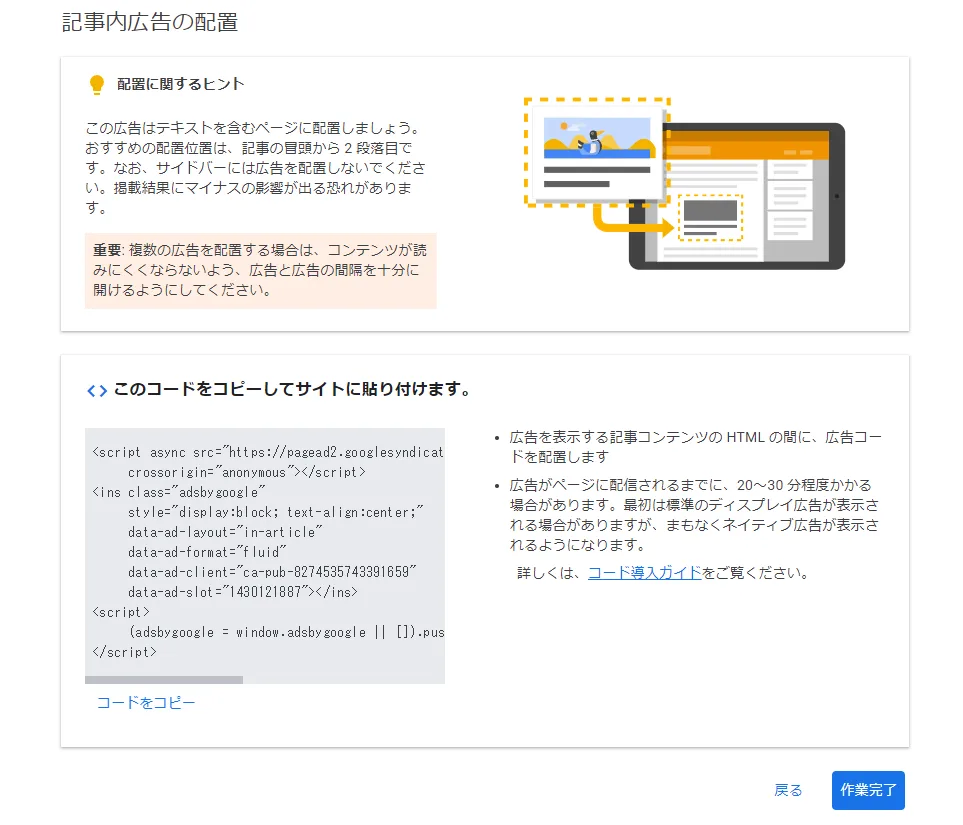Click the code brackets icon
This screenshot has height=825, width=963.
click(x=97, y=391)
